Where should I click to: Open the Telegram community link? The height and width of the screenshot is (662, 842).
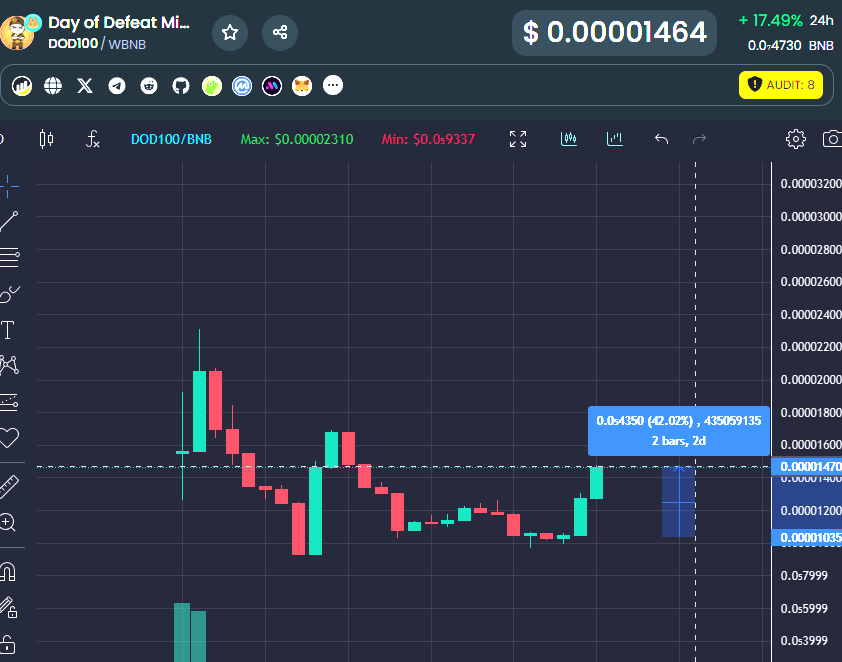pos(117,86)
